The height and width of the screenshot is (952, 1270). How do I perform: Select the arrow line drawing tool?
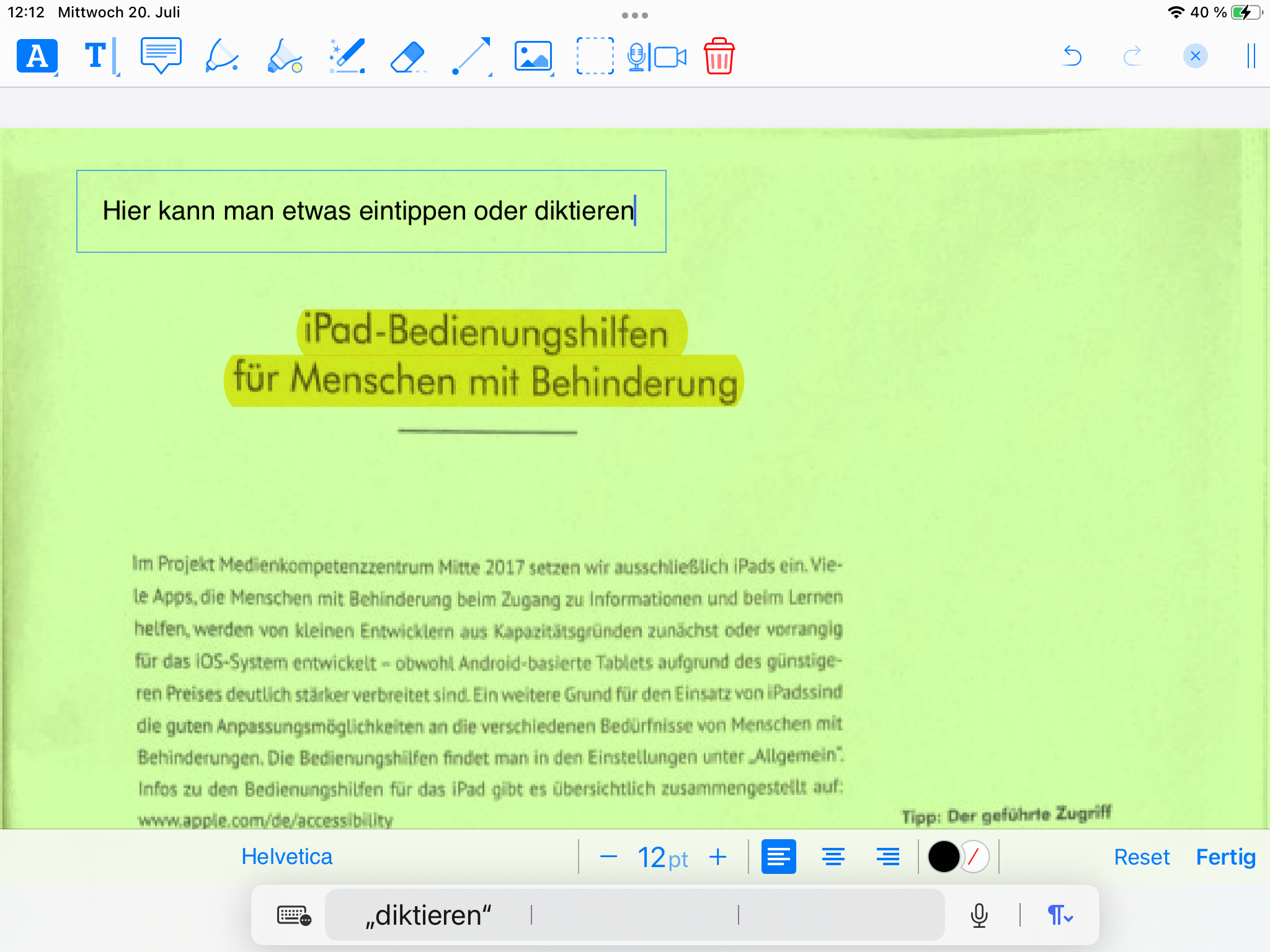(471, 56)
